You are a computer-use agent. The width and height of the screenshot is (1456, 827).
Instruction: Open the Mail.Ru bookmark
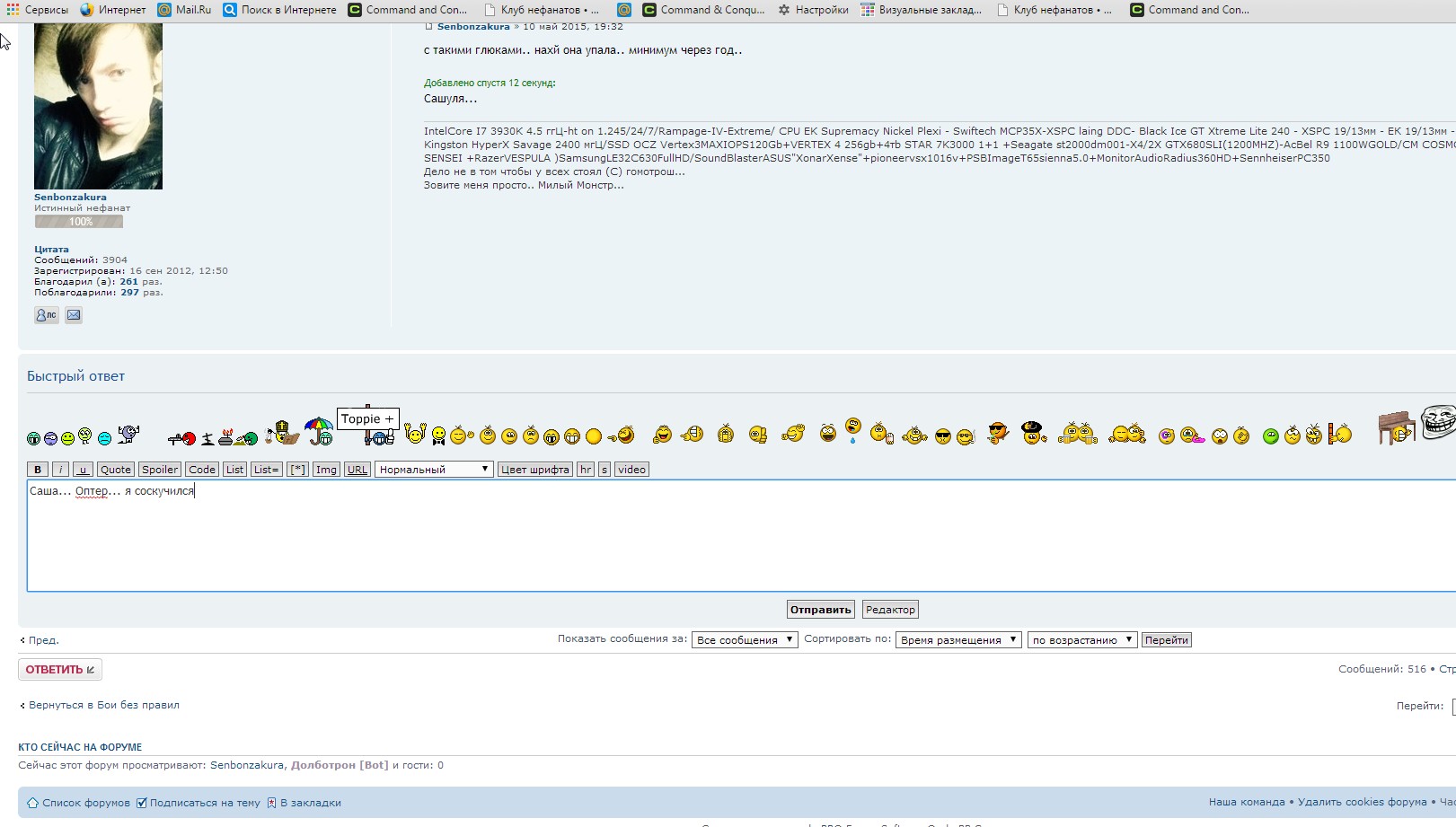184,10
